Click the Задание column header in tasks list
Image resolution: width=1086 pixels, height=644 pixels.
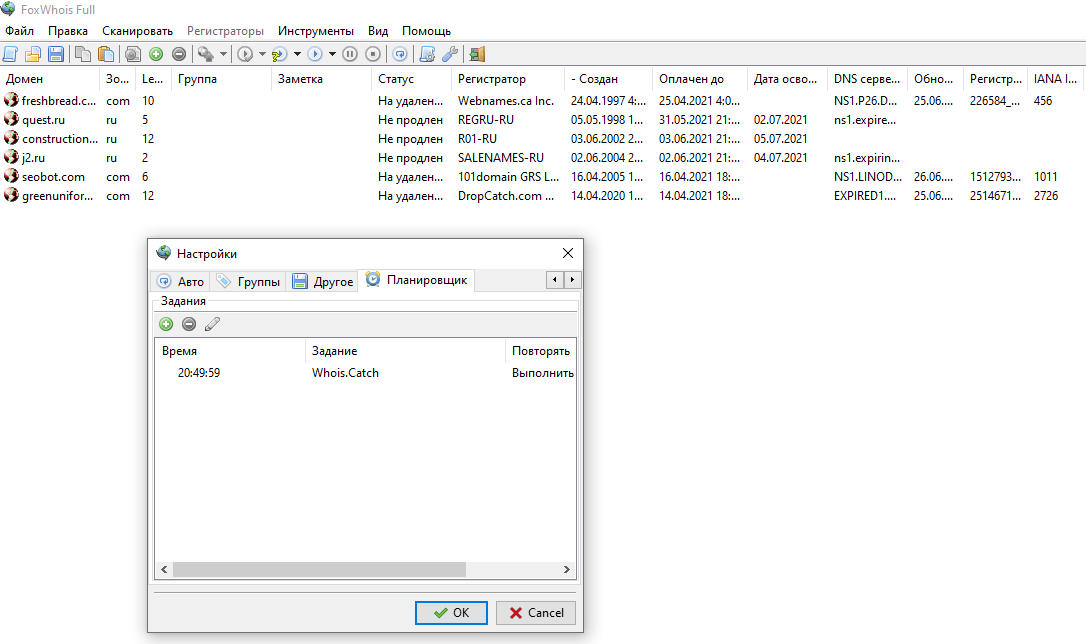(405, 351)
